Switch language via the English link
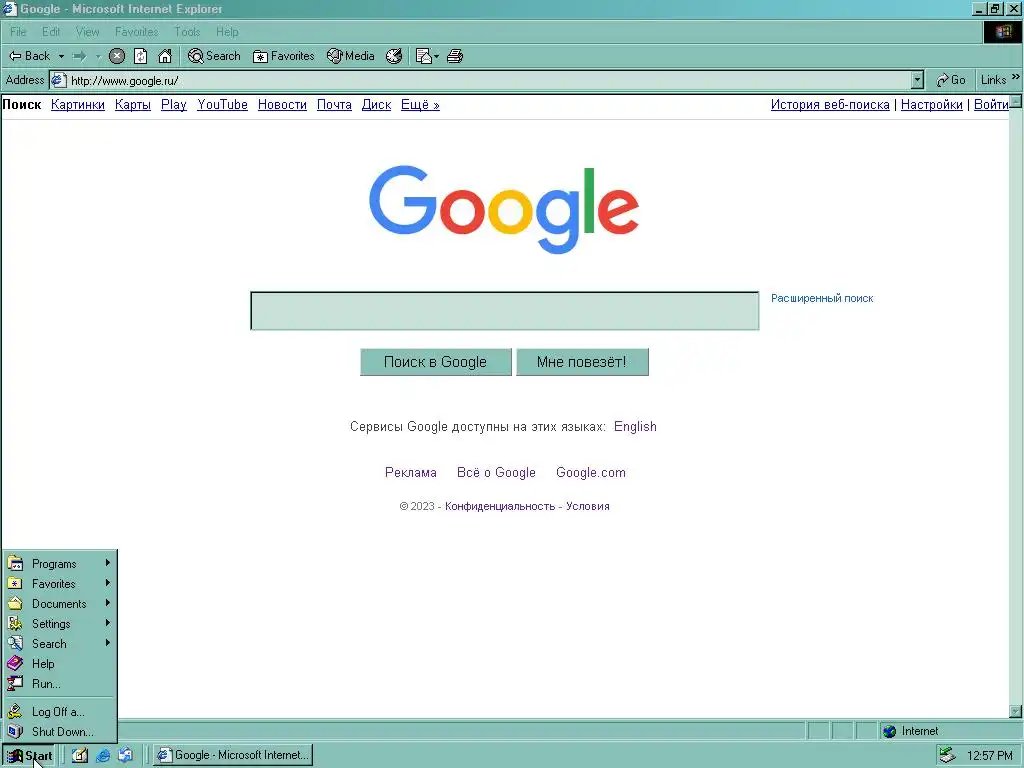The width and height of the screenshot is (1024, 768). 635,426
